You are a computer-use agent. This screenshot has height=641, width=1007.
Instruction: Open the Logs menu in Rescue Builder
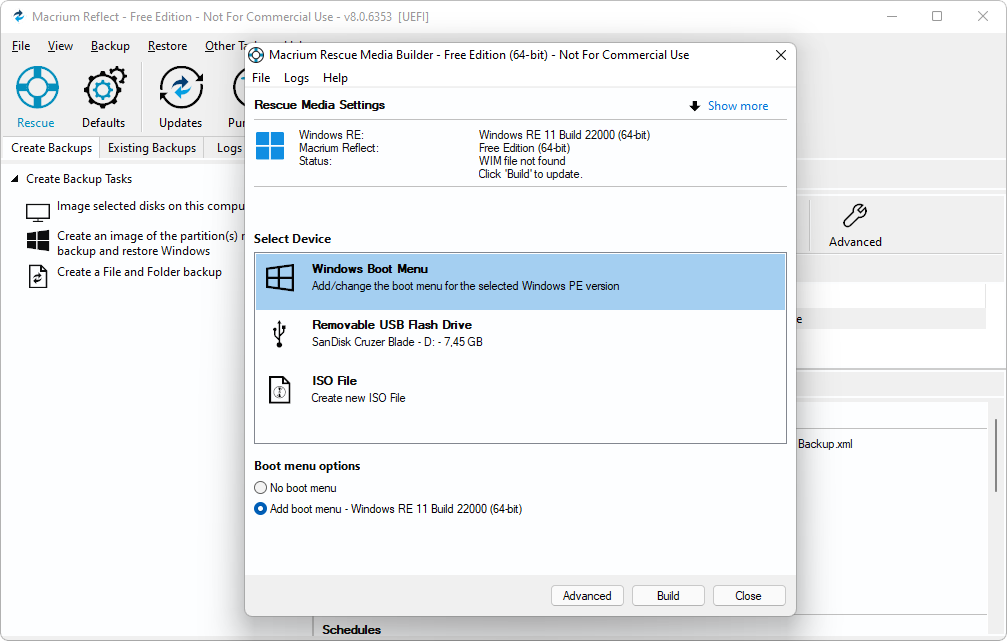pos(296,78)
